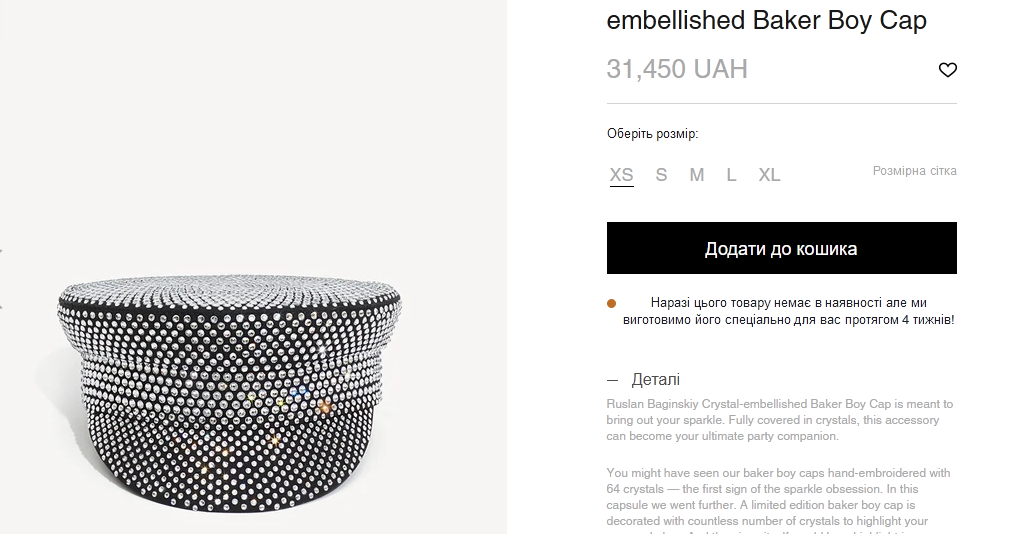1020x534 pixels.
Task: Click the paragraph starting 'Ruslan Baginskiy Crystal-embellished'
Action: coord(780,420)
